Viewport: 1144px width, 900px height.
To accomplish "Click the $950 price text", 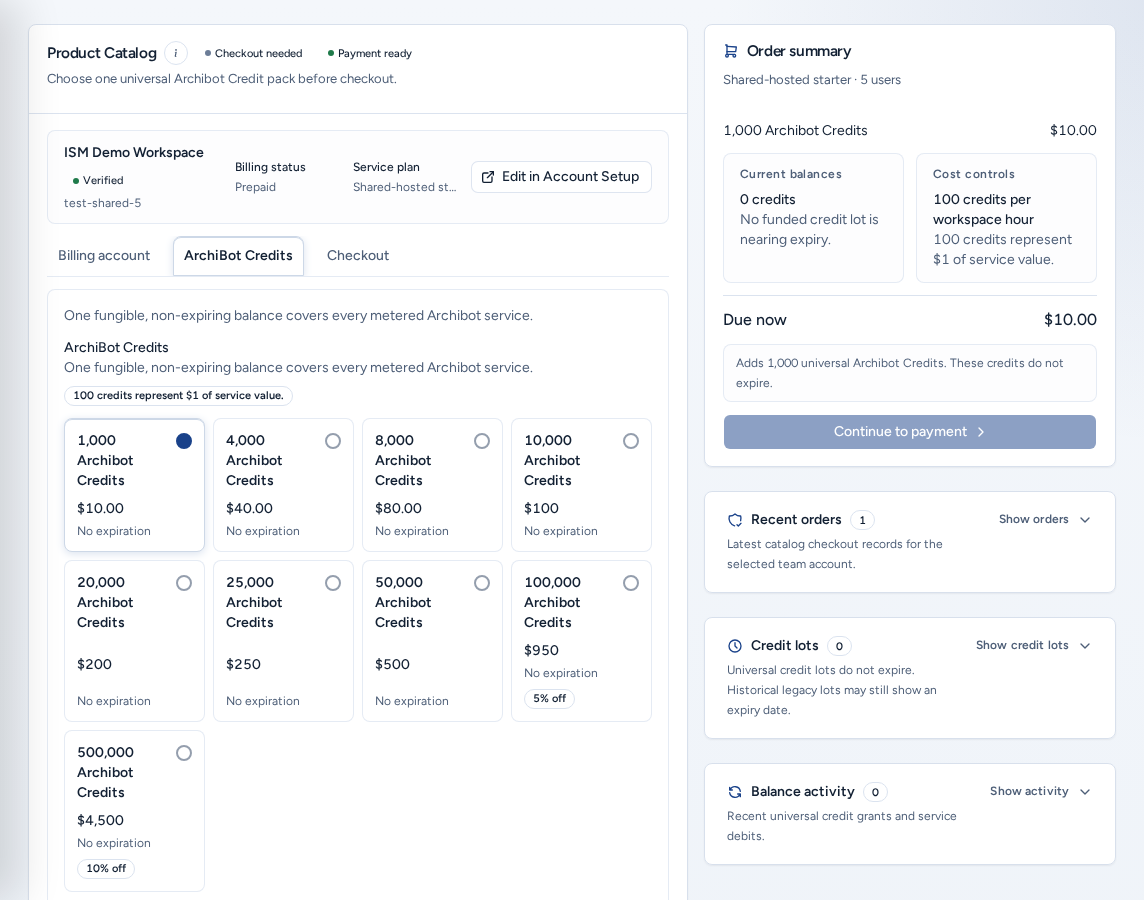I will (x=541, y=651).
